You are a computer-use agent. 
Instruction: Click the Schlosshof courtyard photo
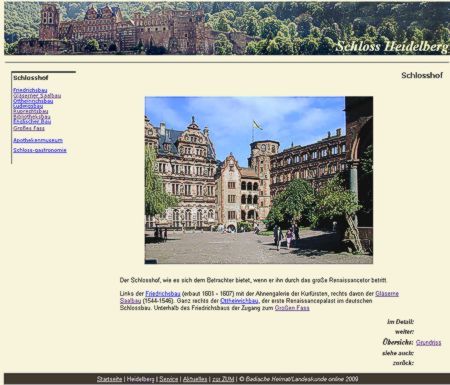259,180
